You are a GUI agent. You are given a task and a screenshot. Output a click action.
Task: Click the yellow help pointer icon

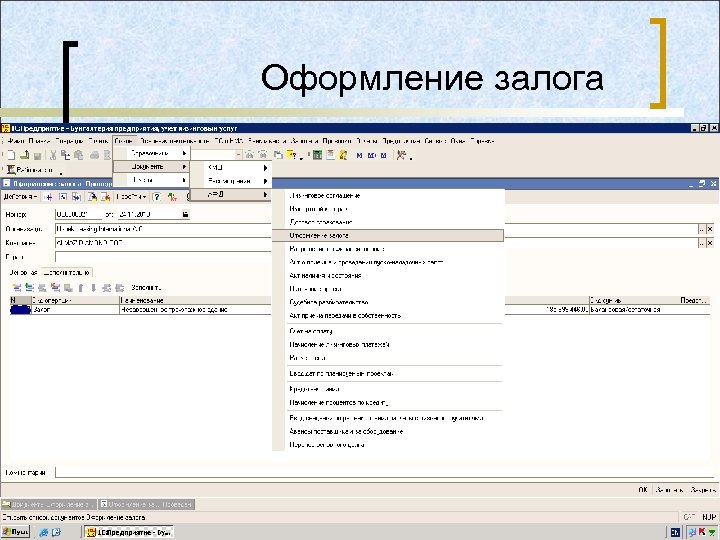tap(292, 155)
